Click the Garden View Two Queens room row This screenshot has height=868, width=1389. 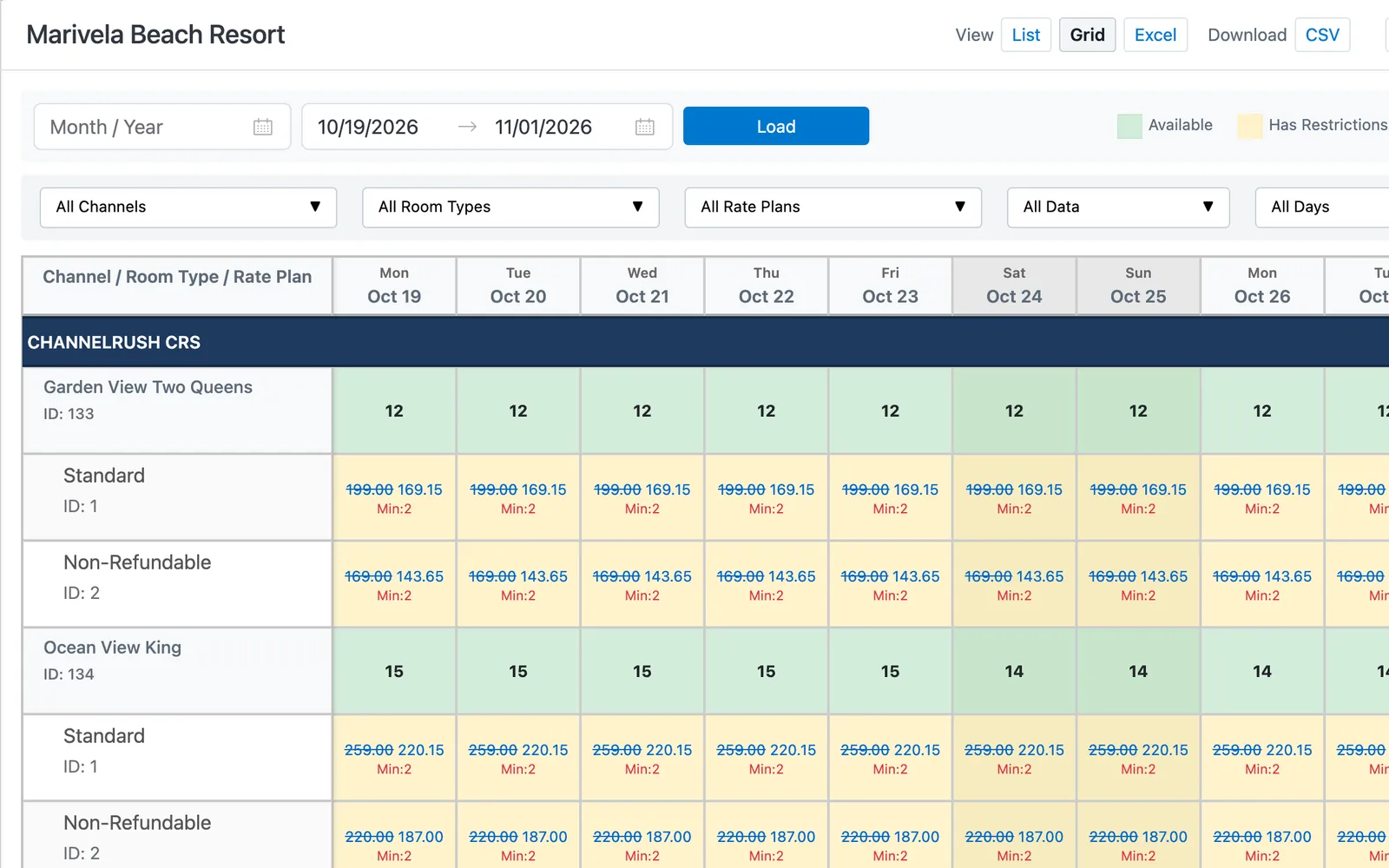click(x=177, y=411)
